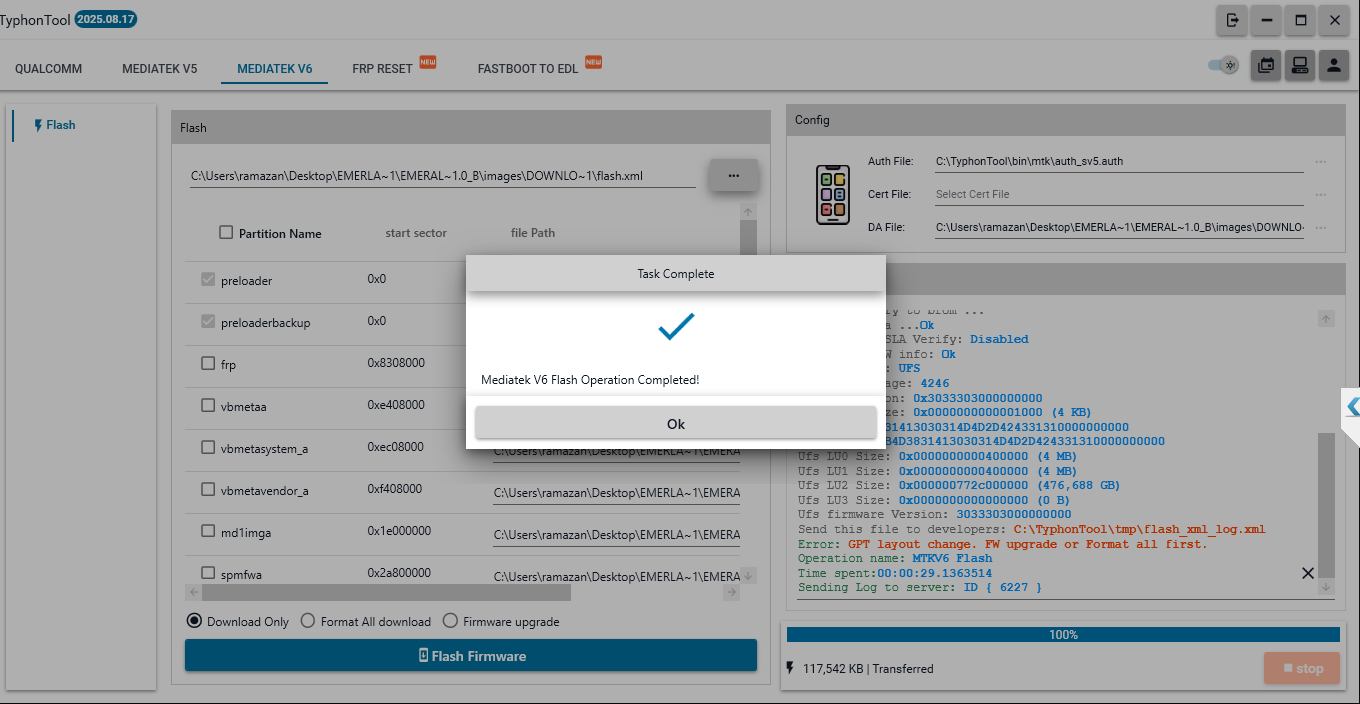Minimize the TyphonTool window
This screenshot has height=704, width=1360.
pyautogui.click(x=1267, y=19)
